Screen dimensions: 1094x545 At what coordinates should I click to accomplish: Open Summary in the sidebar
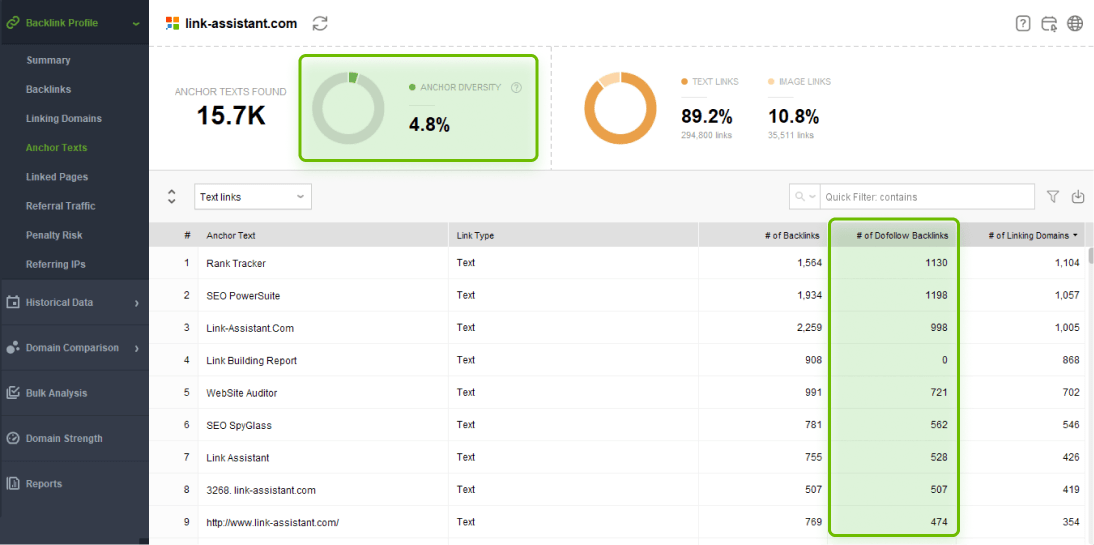[48, 60]
